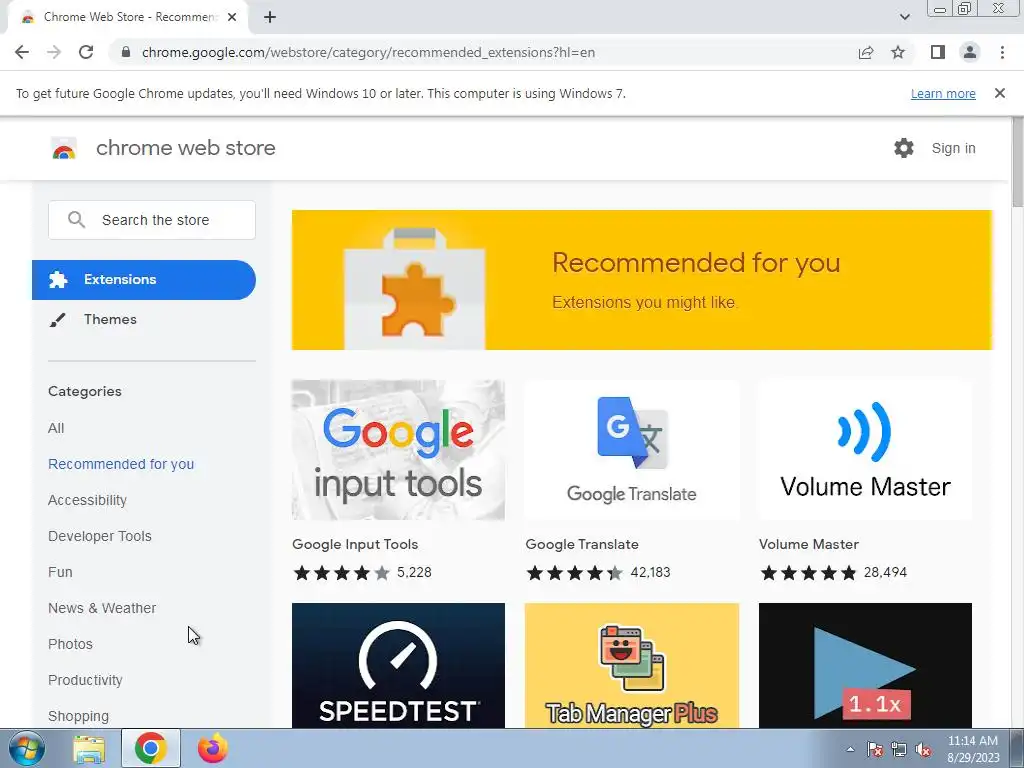Viewport: 1024px width, 768px height.
Task: Open a new tab with the plus button
Action: [270, 17]
